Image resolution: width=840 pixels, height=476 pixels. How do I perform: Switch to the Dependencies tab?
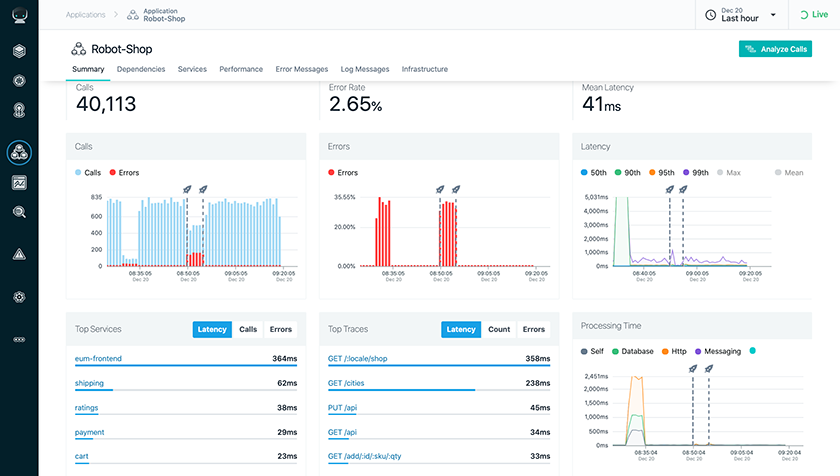pos(141,69)
